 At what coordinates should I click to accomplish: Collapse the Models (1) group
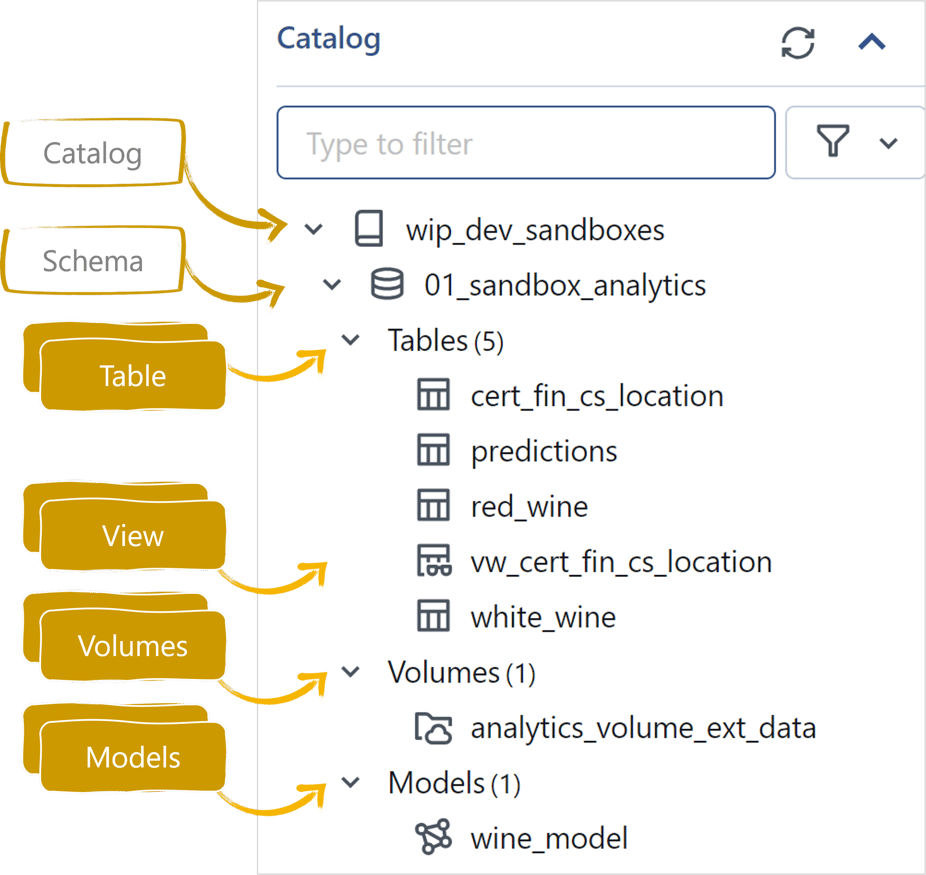[x=351, y=783]
